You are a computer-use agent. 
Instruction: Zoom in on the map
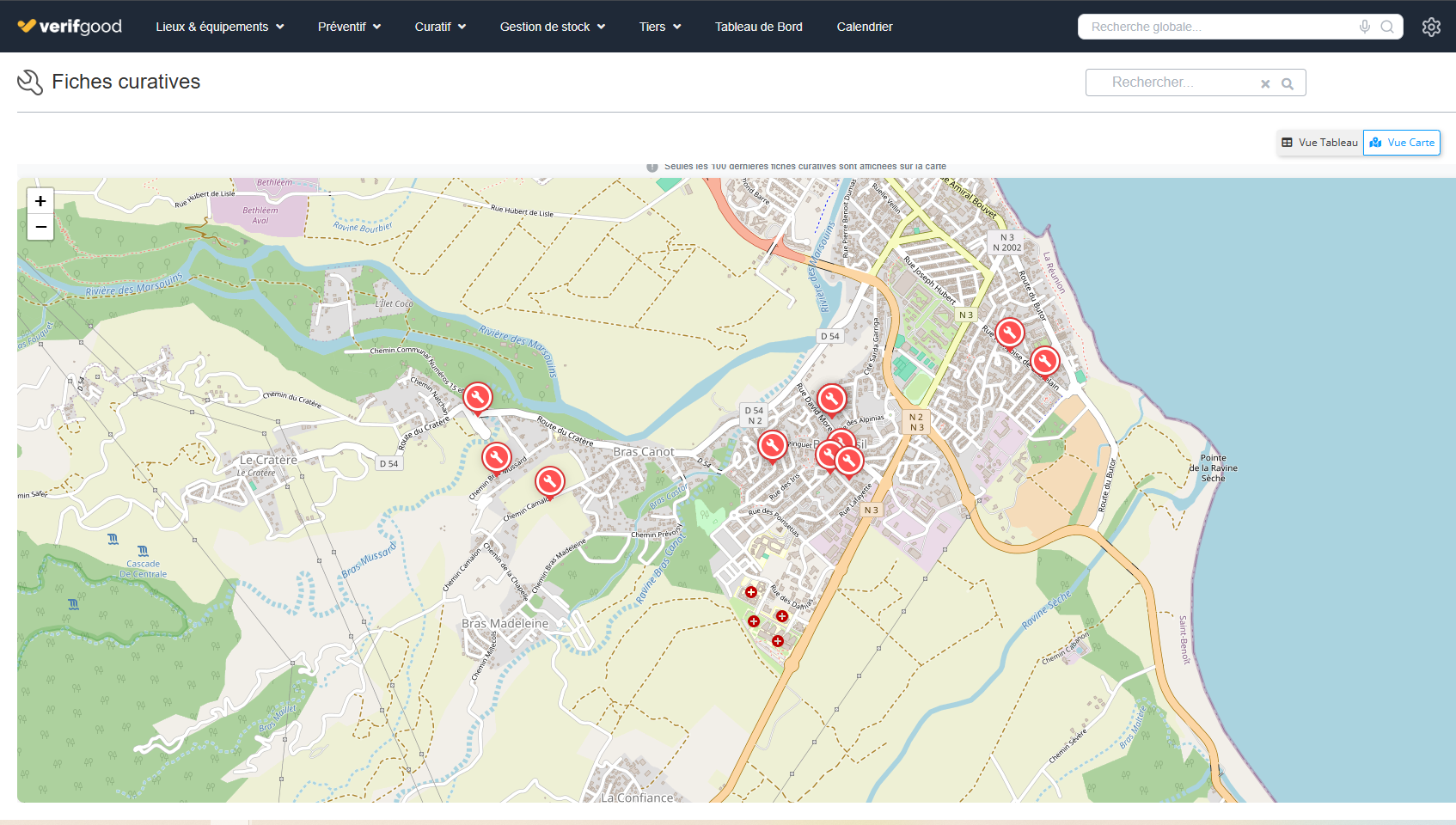click(40, 201)
